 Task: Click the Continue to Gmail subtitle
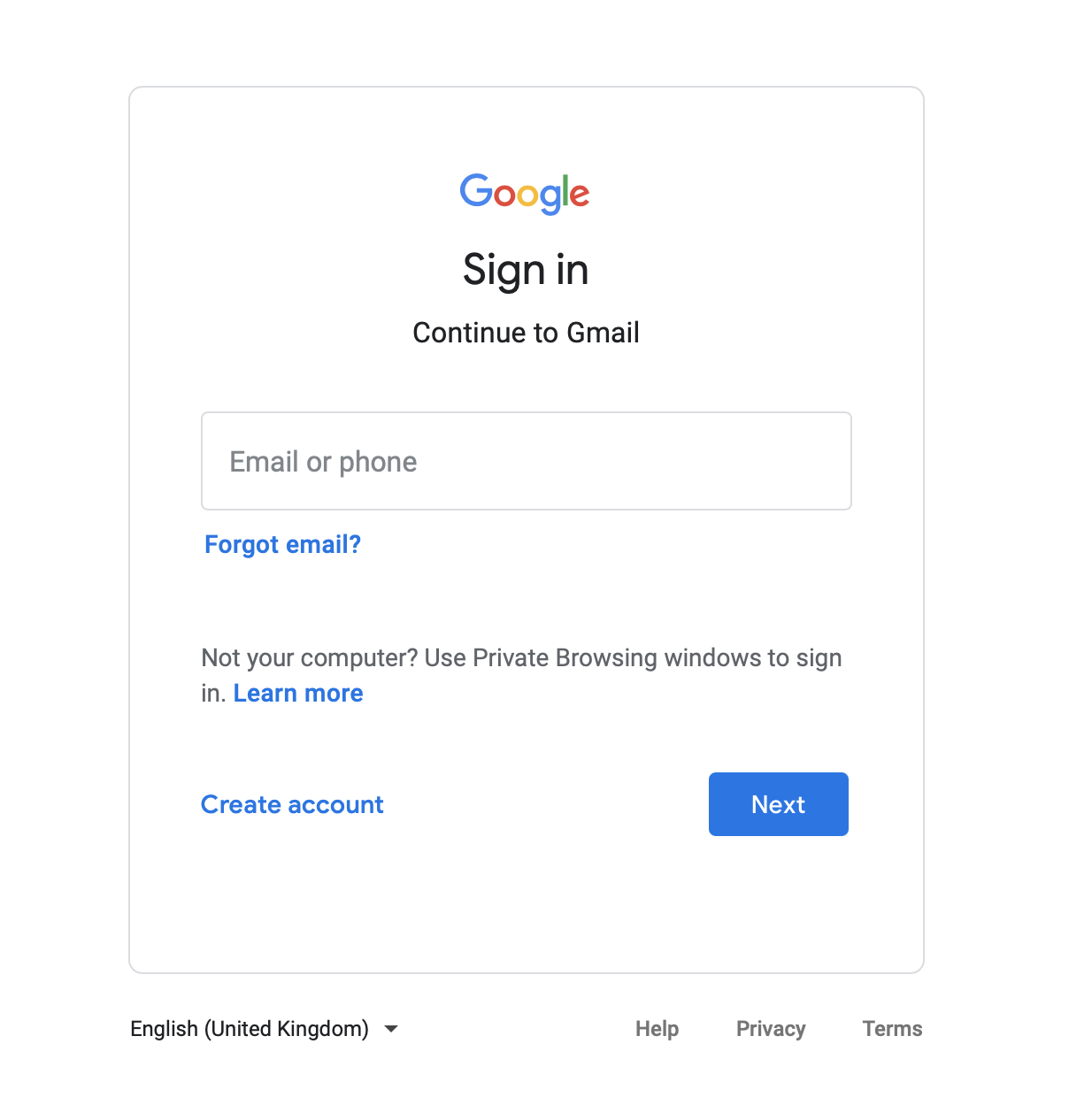(526, 333)
